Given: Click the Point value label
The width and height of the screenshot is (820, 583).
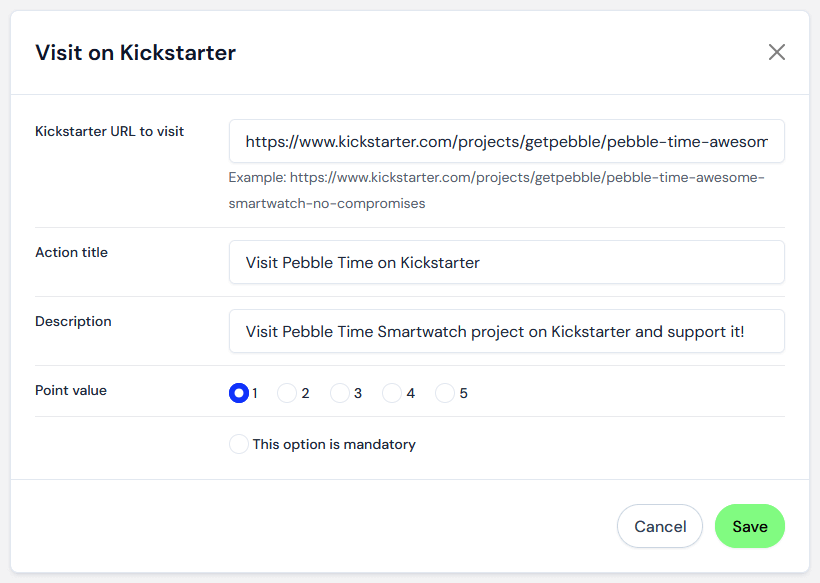Looking at the screenshot, I should click(x=71, y=390).
